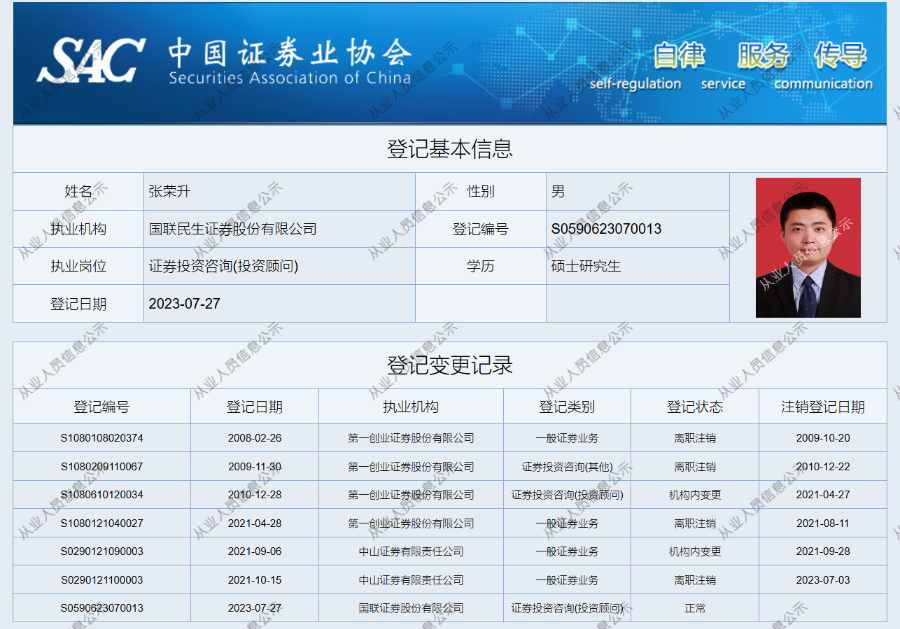Click record number S1080121040027

pyautogui.click(x=102, y=523)
